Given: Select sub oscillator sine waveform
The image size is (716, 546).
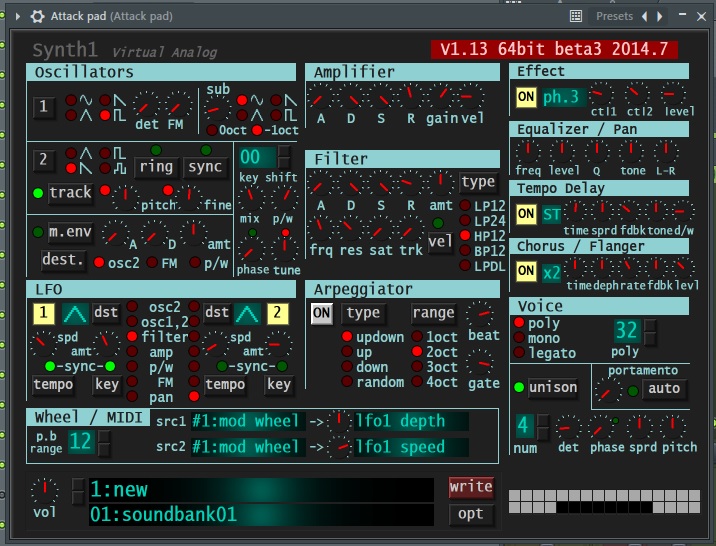Looking at the screenshot, I should (242, 100).
